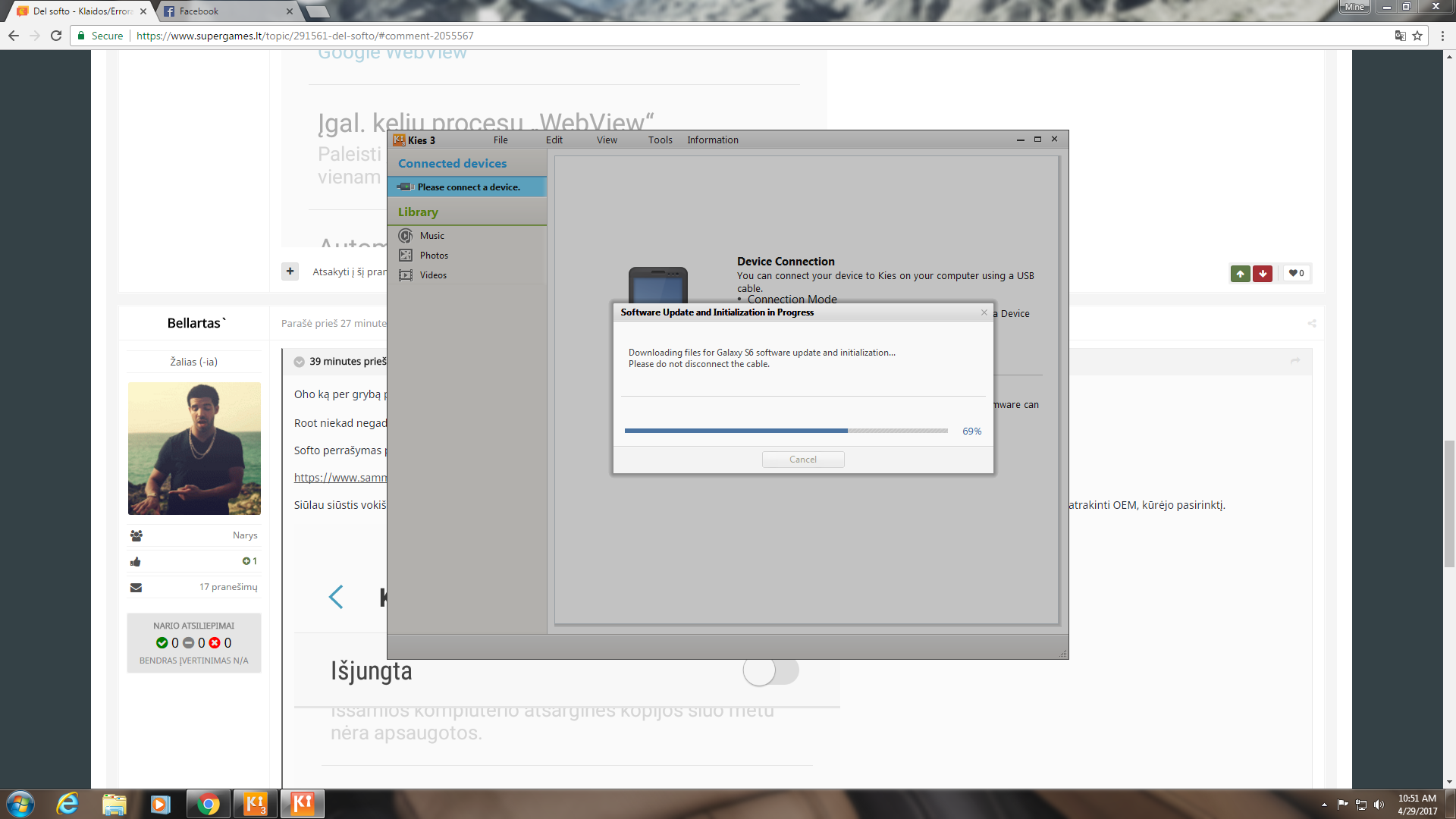Expand the quote header chevron at 39 minutes

pyautogui.click(x=300, y=362)
